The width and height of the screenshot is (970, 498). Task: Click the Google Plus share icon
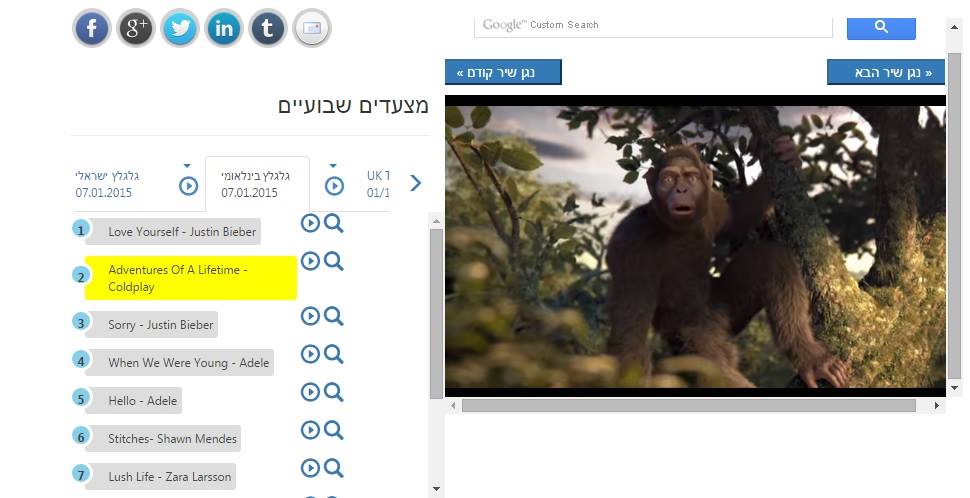[x=135, y=28]
